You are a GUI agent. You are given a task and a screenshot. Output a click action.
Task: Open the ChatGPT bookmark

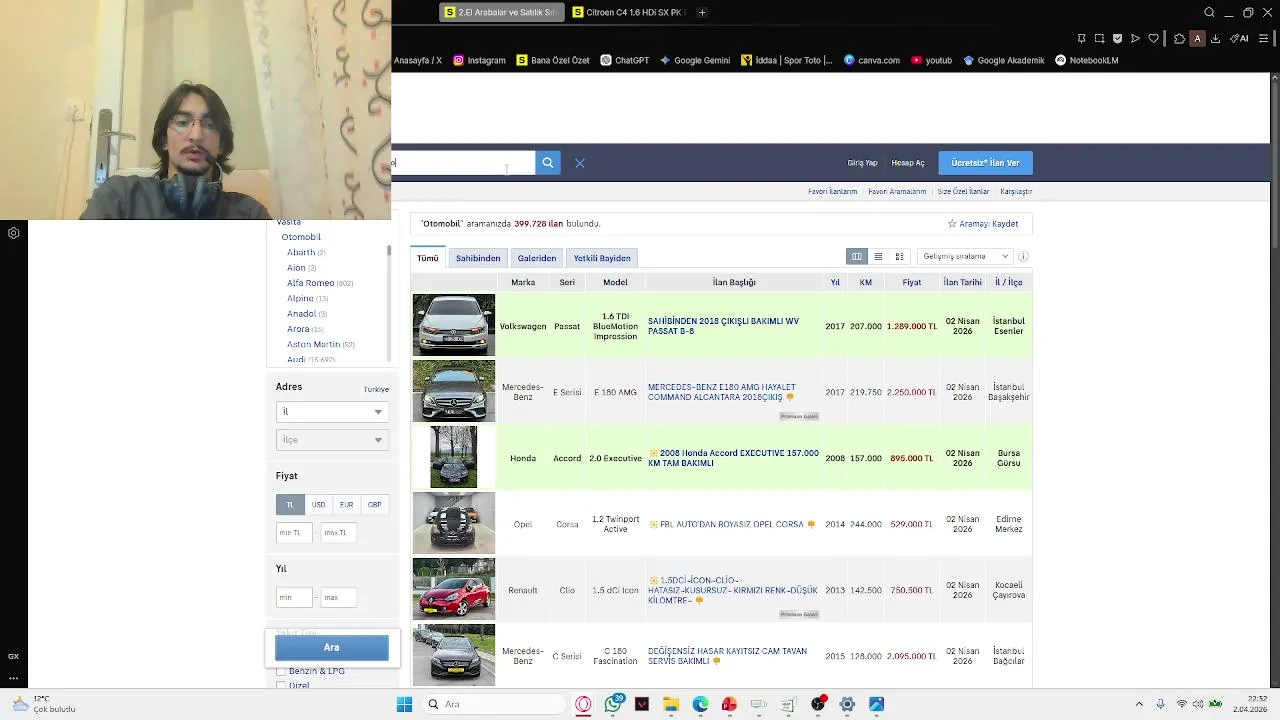click(x=625, y=60)
